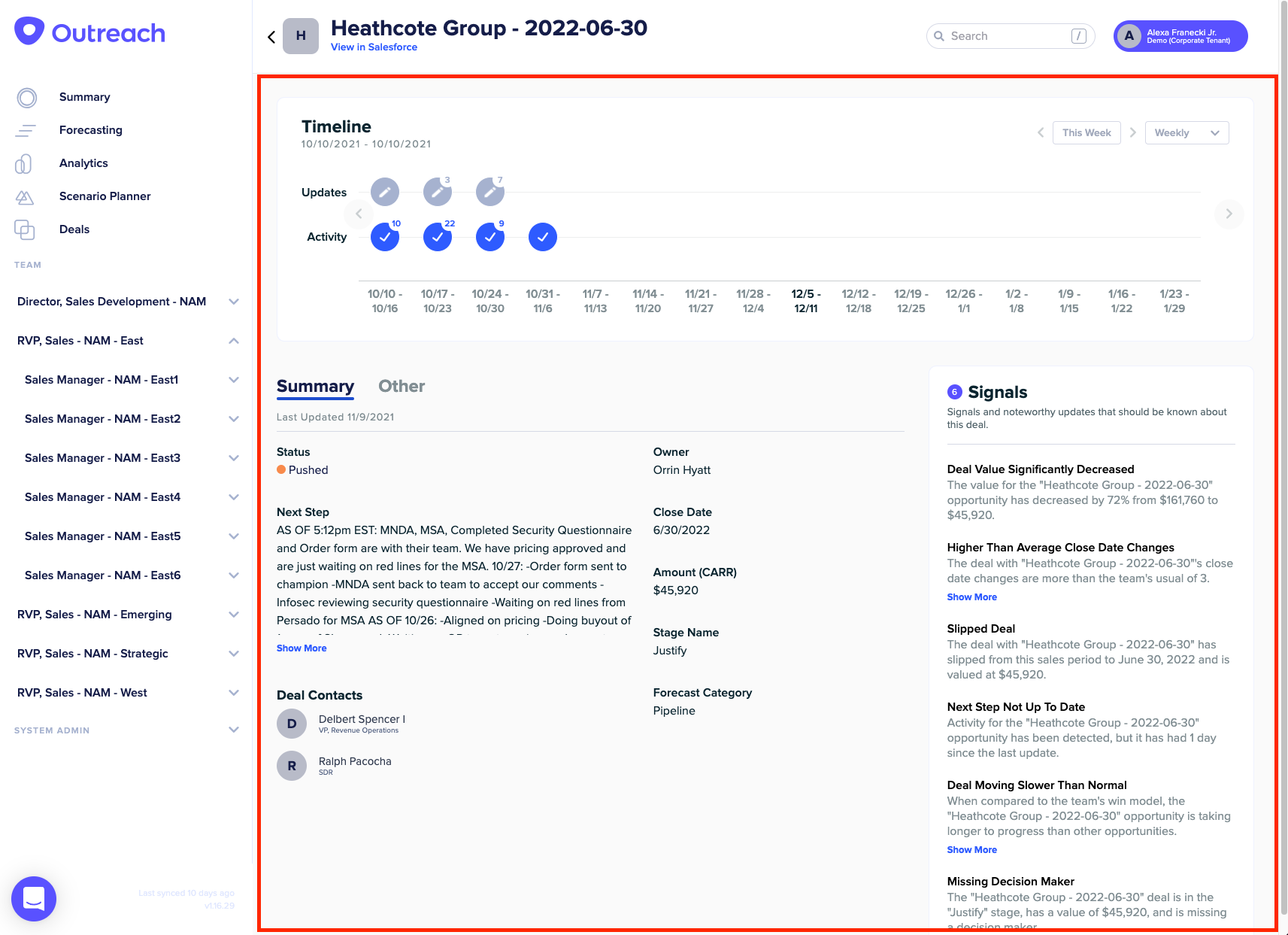
Task: Click Ralph Pacocha avatar
Action: (292, 766)
